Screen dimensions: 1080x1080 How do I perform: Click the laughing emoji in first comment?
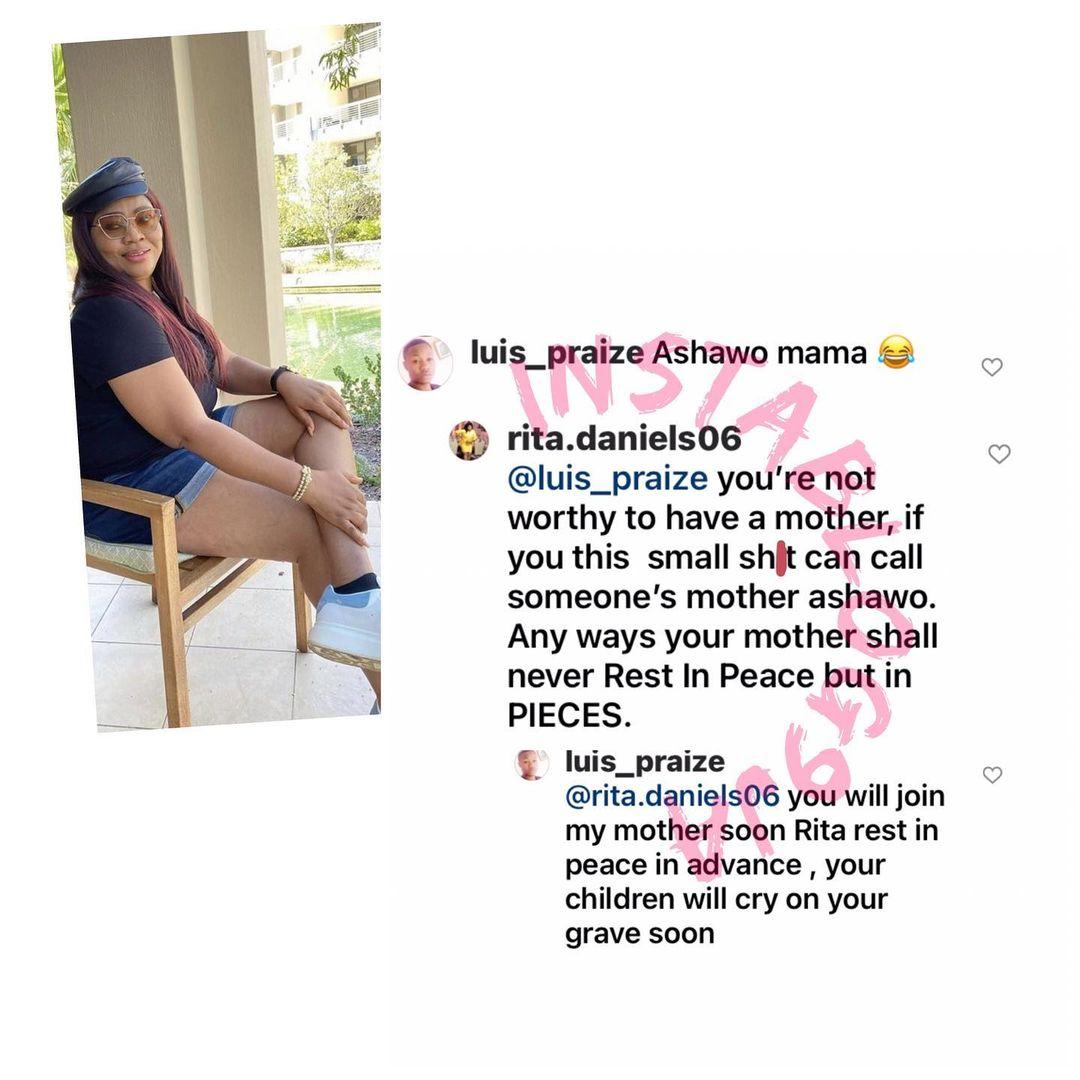[896, 353]
